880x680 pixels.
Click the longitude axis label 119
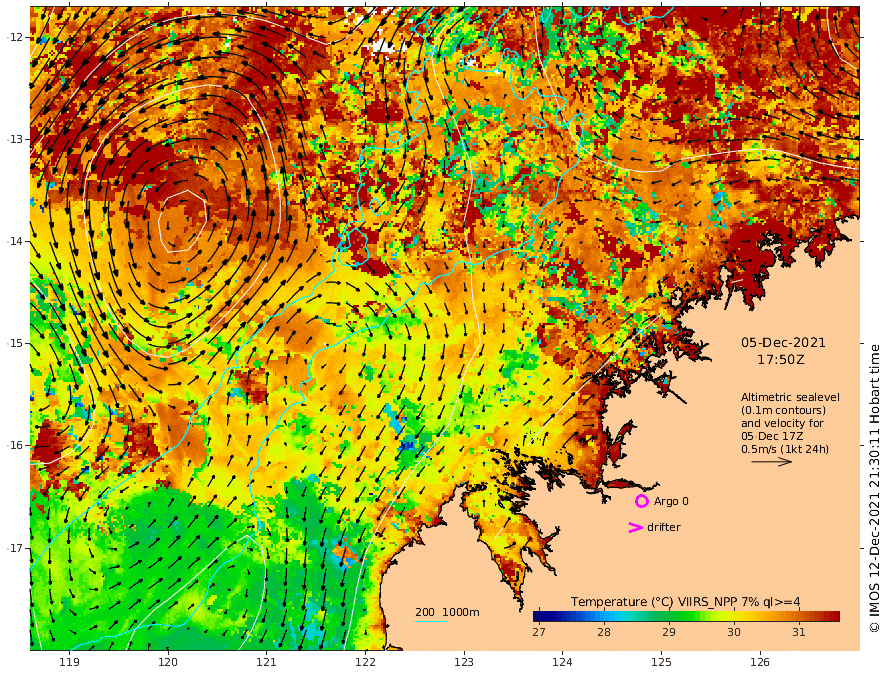coord(69,662)
